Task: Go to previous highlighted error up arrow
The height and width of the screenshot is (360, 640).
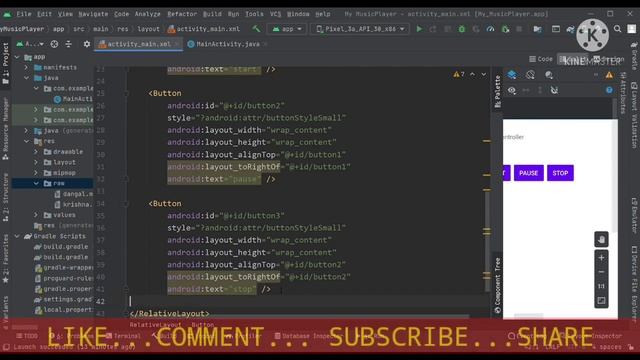Action: 472,74
